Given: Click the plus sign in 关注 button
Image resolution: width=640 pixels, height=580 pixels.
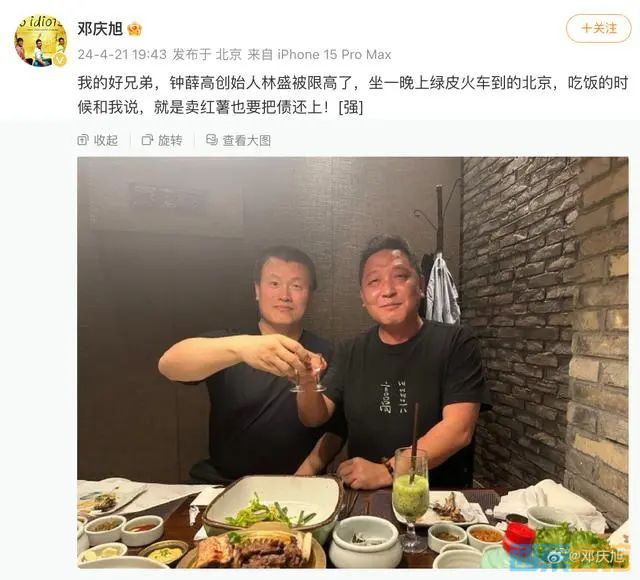Looking at the screenshot, I should (587, 28).
